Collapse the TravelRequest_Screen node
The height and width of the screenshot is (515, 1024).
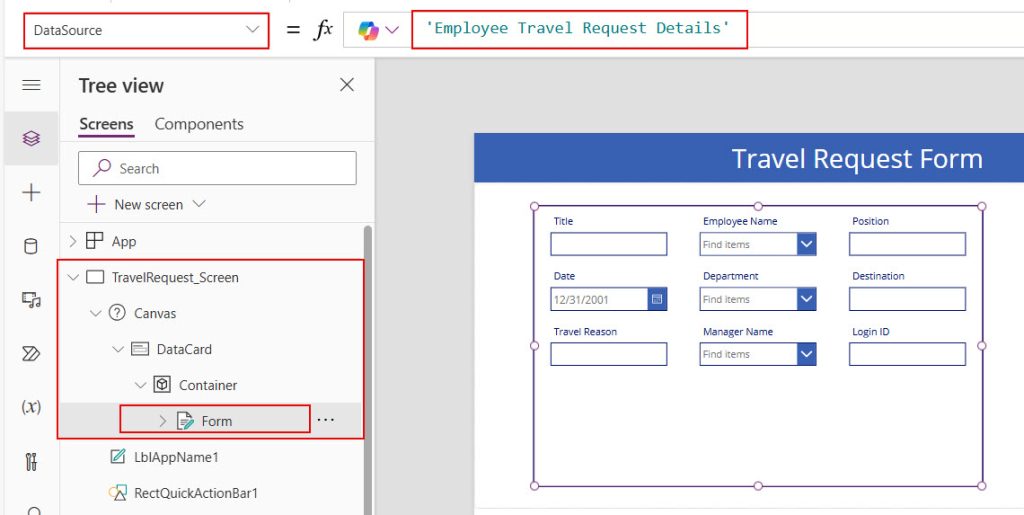[73, 277]
